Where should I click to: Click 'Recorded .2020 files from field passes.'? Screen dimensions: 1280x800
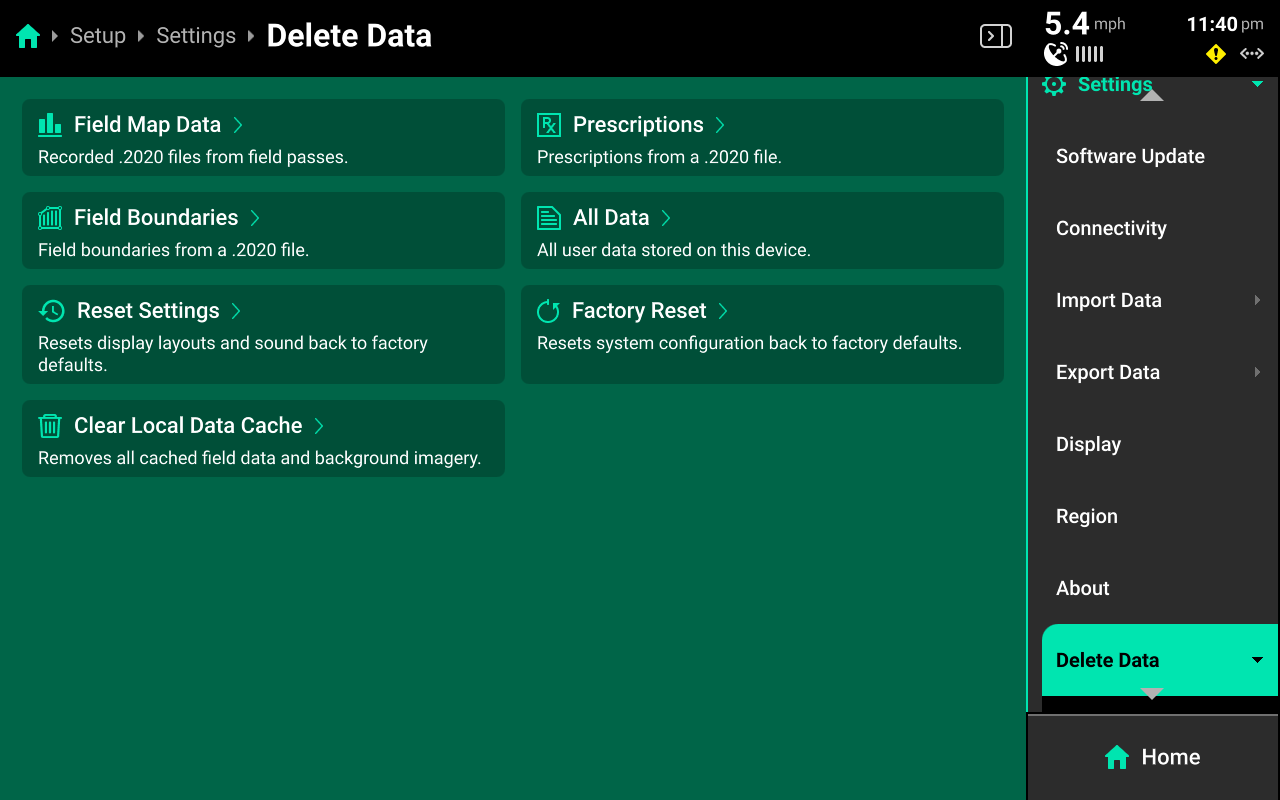193,157
